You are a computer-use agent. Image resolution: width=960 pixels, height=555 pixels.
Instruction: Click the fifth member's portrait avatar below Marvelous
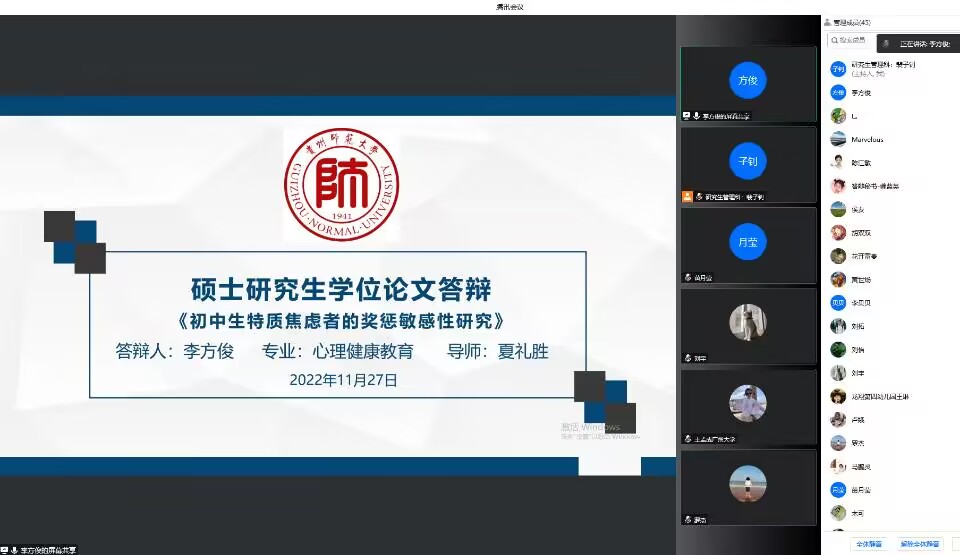pos(838,162)
